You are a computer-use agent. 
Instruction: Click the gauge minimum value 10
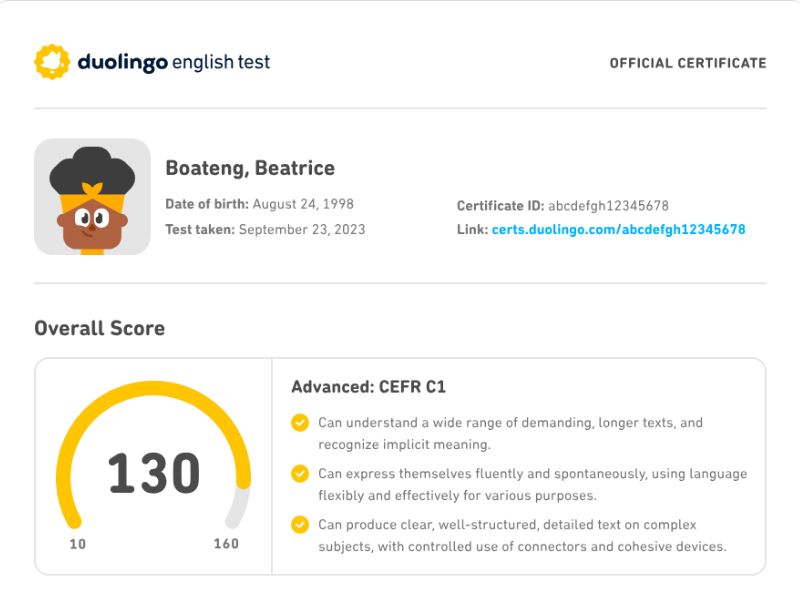click(77, 545)
